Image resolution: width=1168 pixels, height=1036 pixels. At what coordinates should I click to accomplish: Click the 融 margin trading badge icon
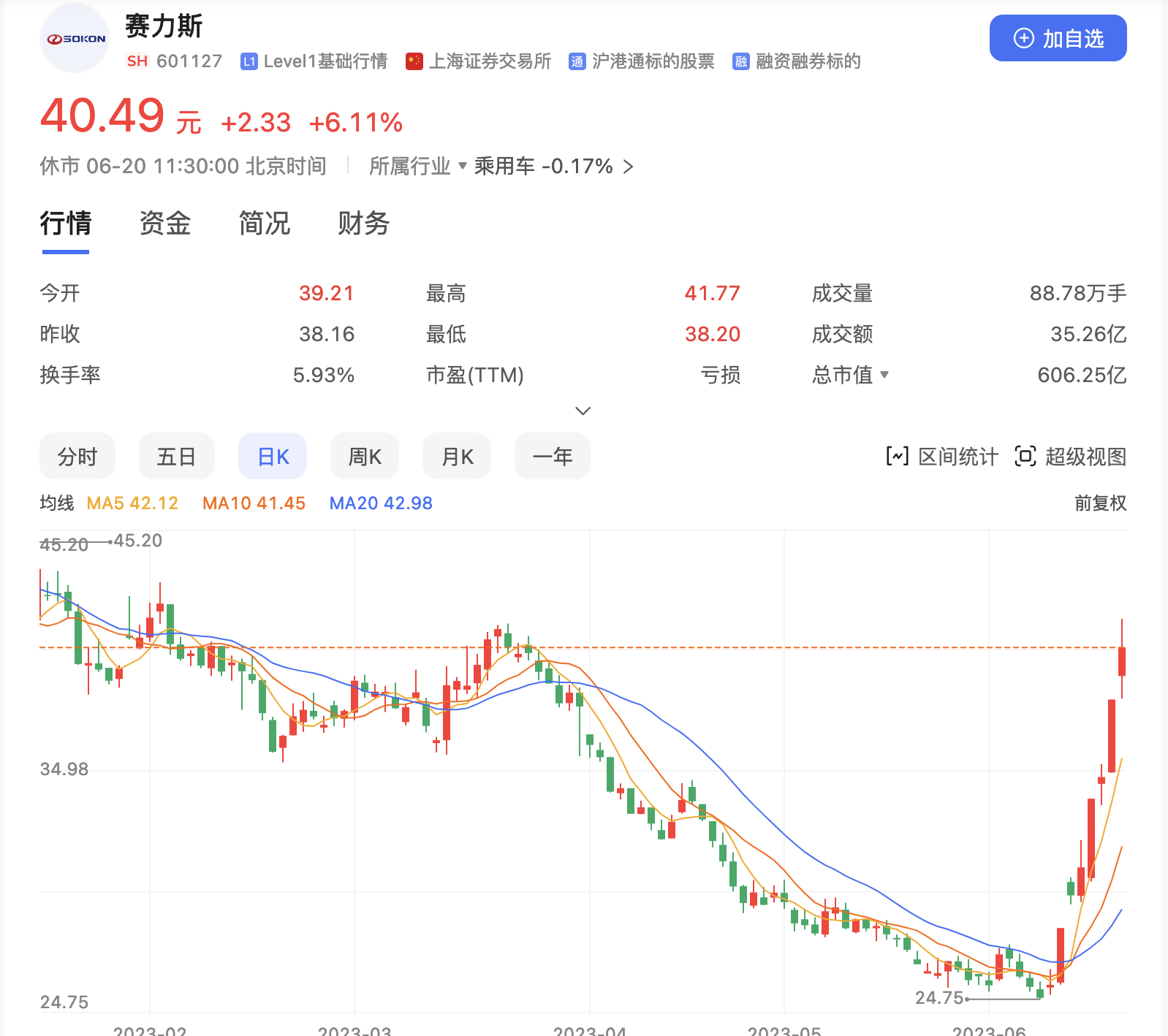741,61
